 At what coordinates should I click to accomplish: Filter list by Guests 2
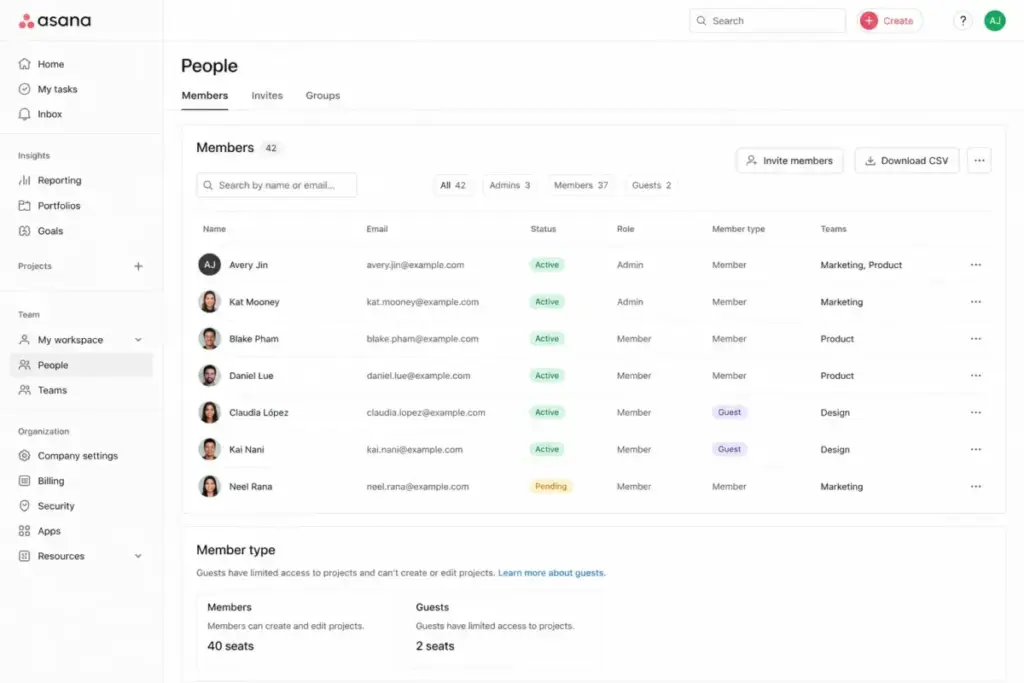pos(651,185)
